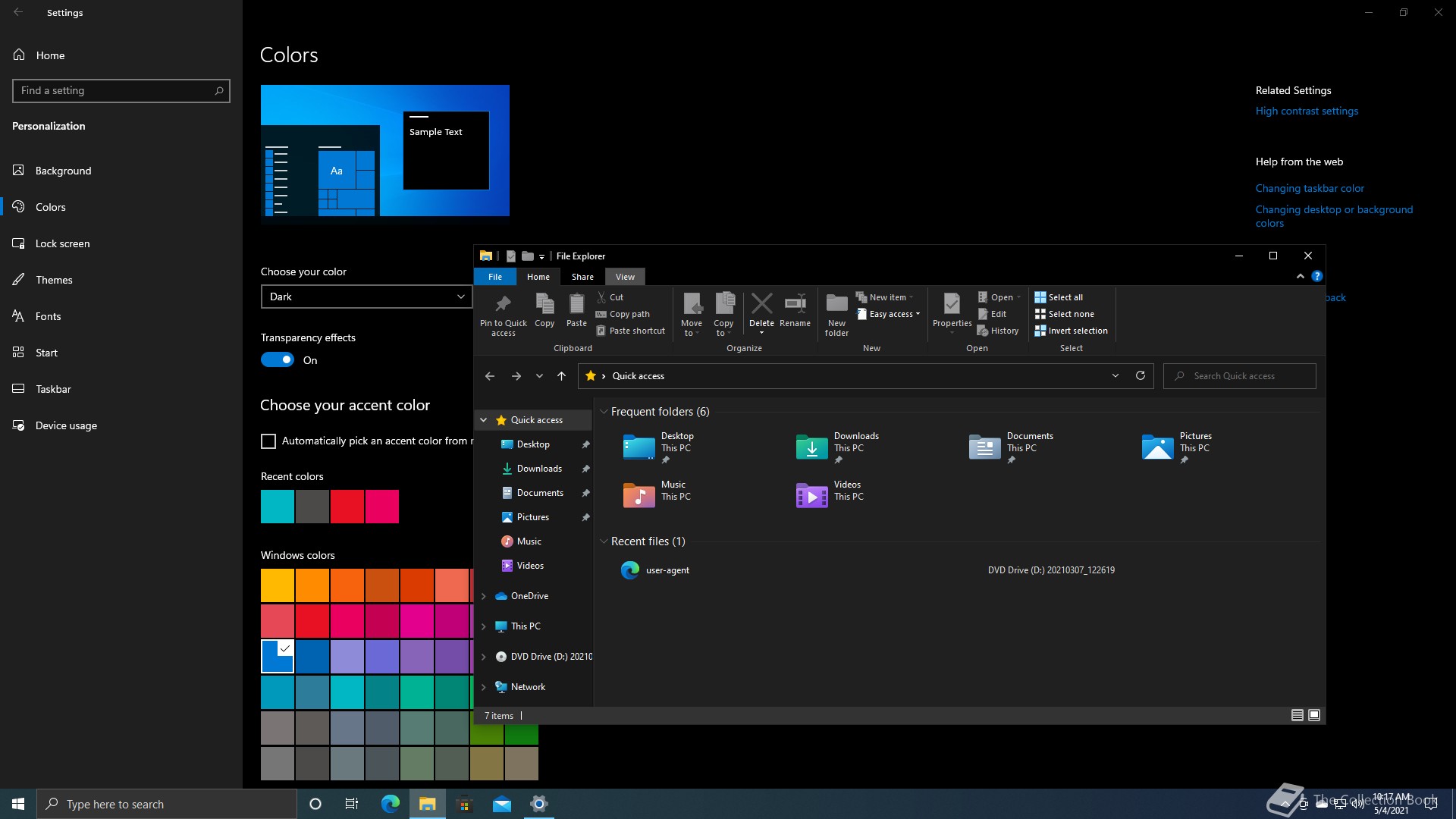Image resolution: width=1456 pixels, height=819 pixels.
Task: Open Themes settings page
Action: click(x=121, y=280)
